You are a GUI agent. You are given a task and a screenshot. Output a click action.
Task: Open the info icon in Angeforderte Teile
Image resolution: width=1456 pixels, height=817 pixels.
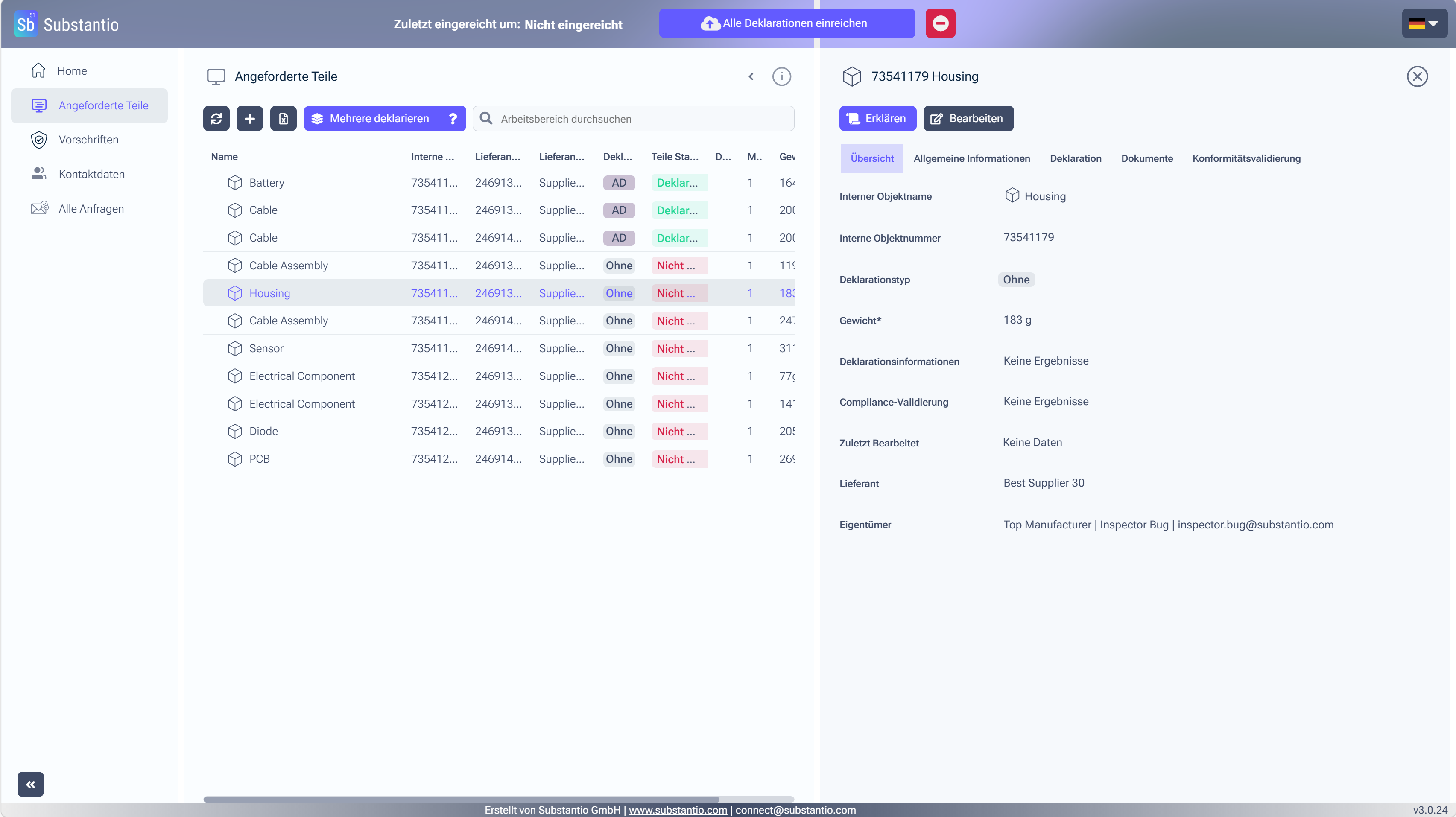pos(781,76)
